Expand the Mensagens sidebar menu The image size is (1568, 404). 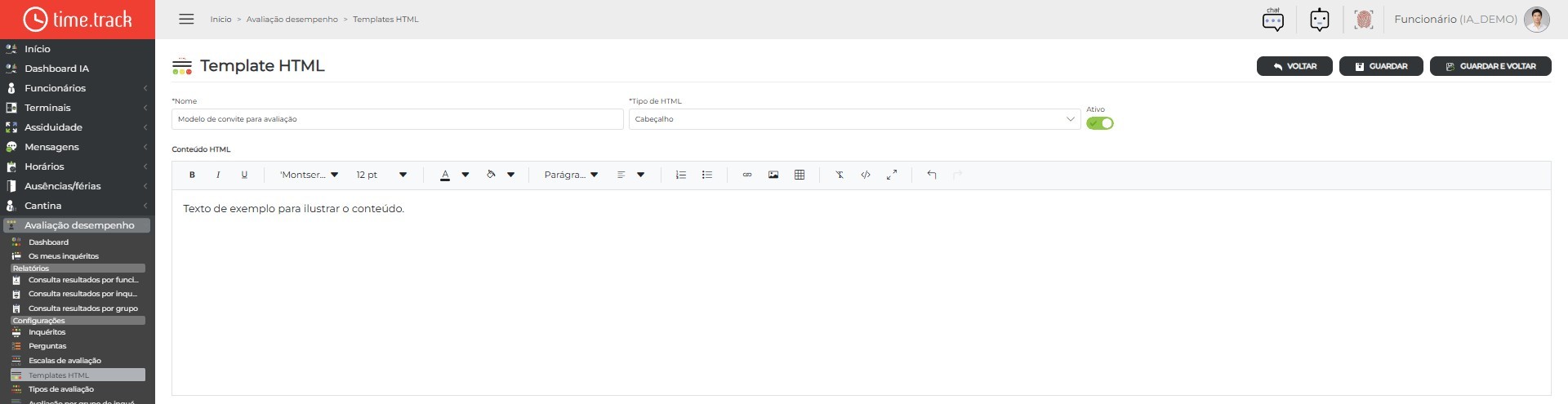pos(78,147)
